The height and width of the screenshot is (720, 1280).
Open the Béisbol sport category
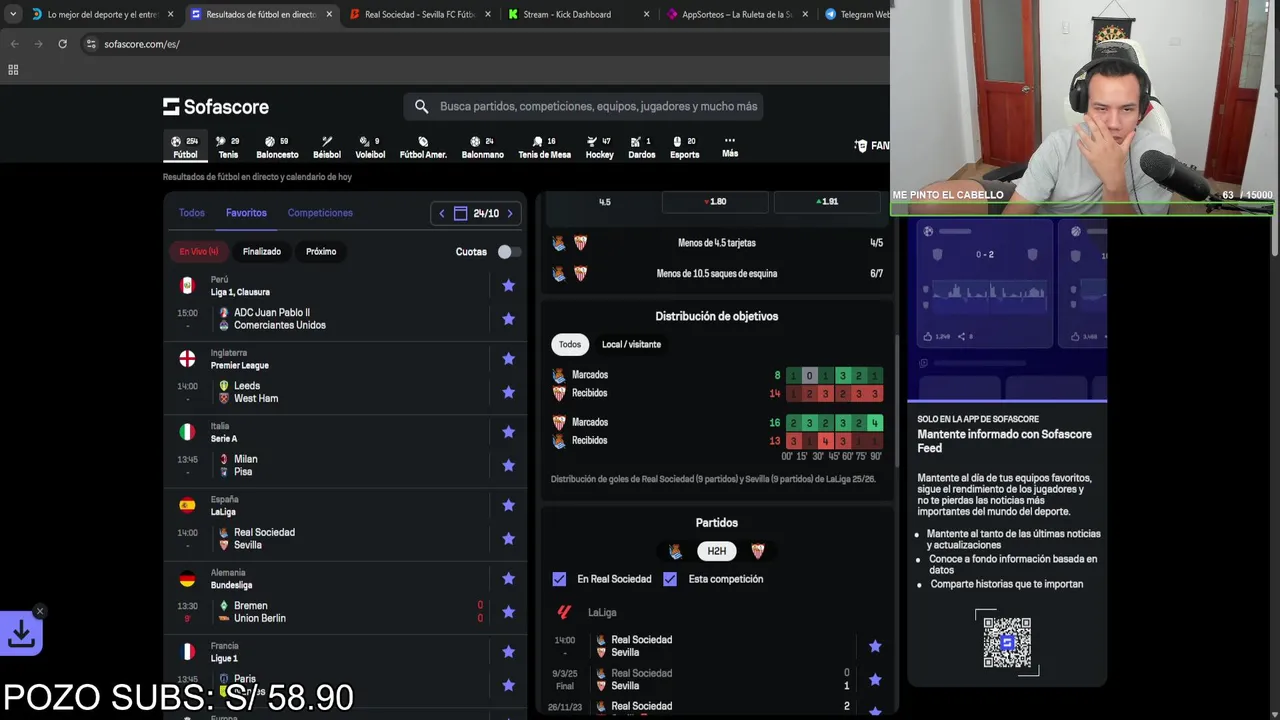click(327, 147)
